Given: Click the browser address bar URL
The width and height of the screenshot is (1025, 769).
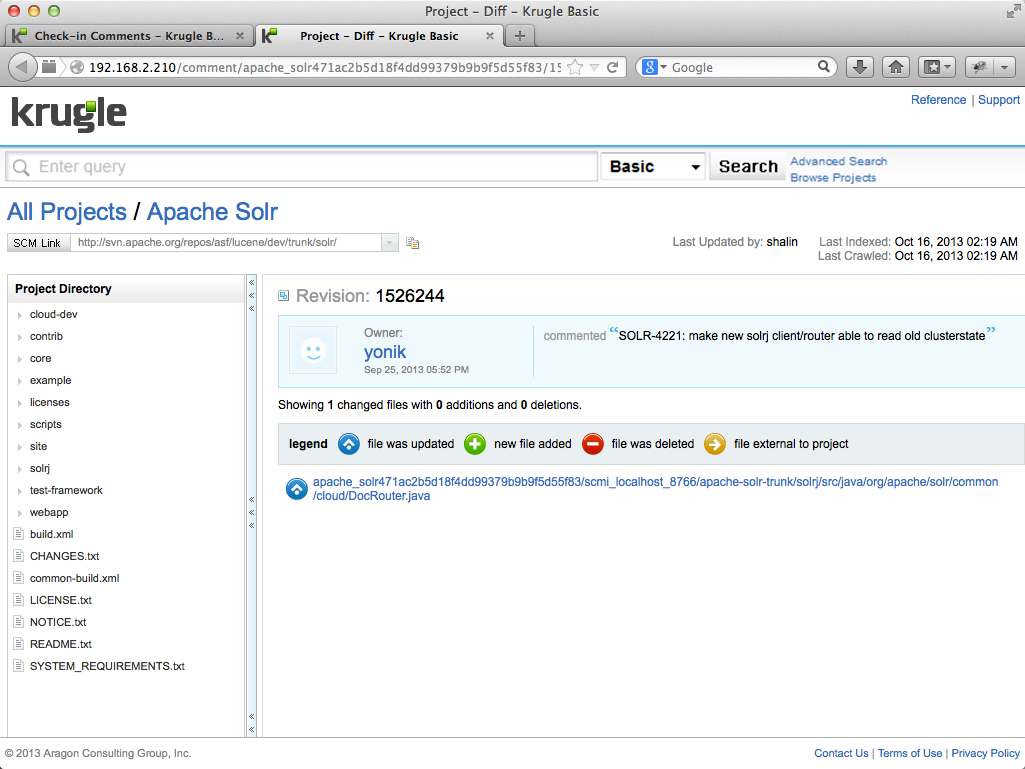Looking at the screenshot, I should tap(325, 67).
